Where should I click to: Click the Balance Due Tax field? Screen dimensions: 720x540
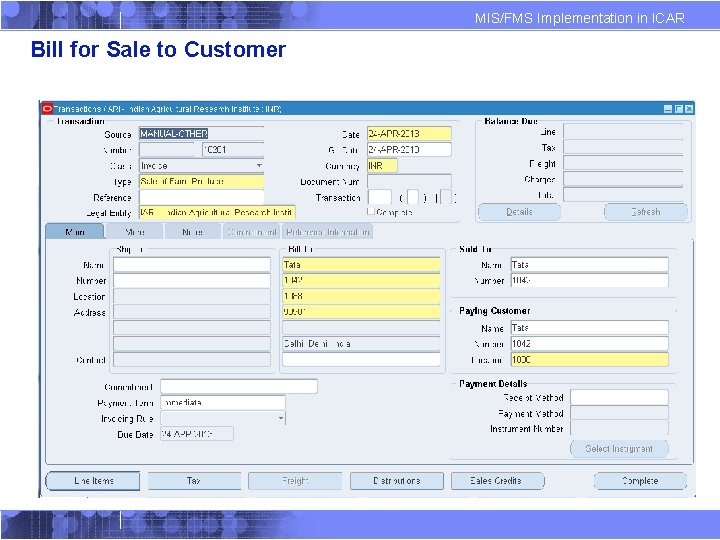click(623, 147)
